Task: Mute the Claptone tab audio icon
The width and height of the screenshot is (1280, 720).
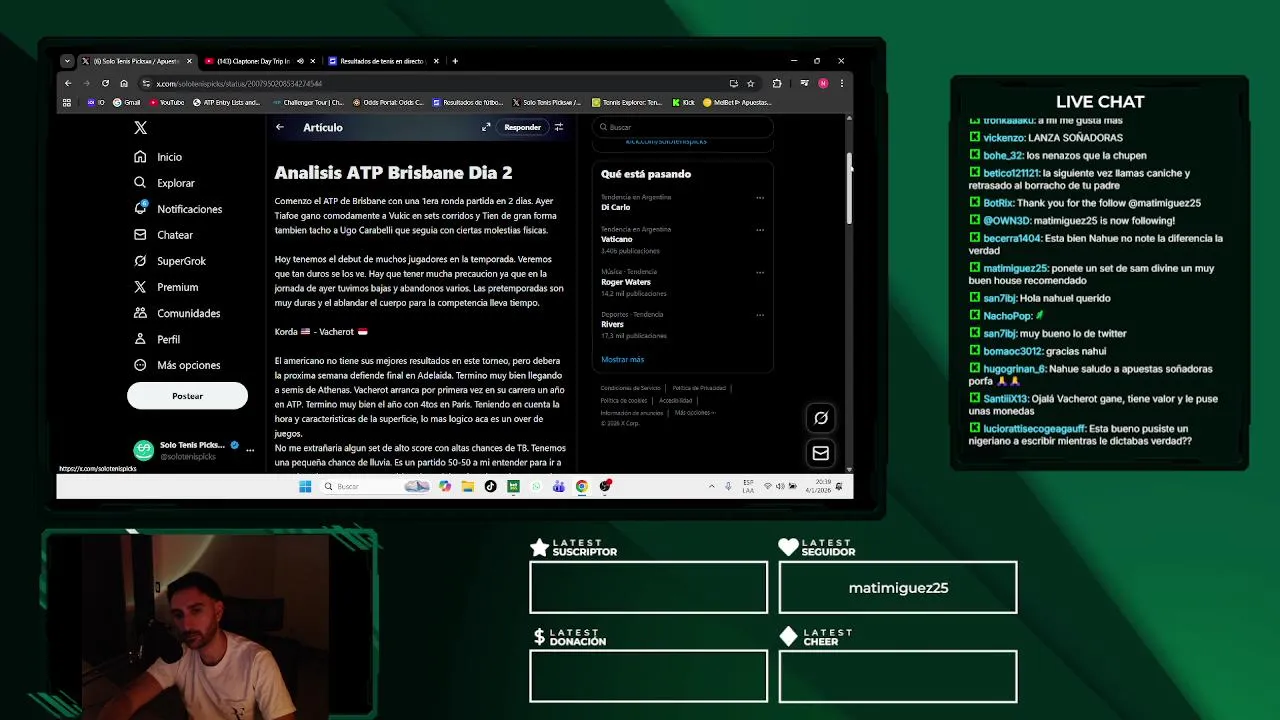Action: coord(300,61)
